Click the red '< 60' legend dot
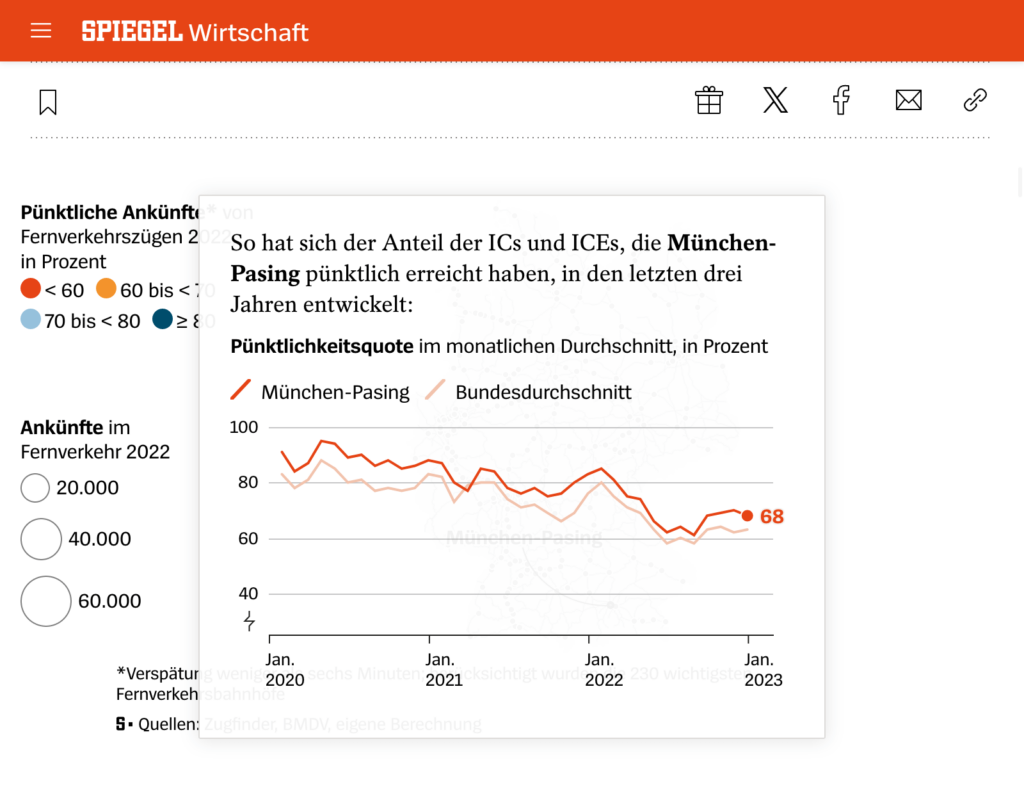1024x794 pixels. pyautogui.click(x=31, y=288)
